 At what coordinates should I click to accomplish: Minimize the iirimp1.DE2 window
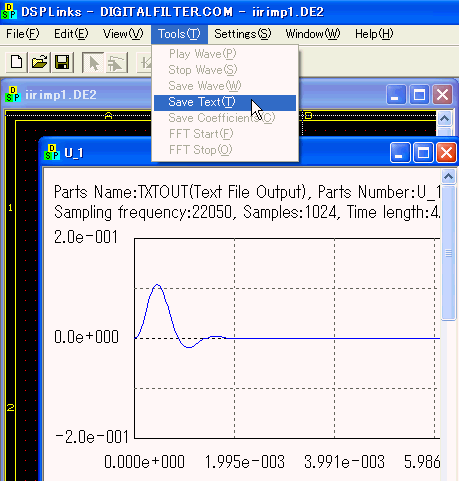coord(396,95)
